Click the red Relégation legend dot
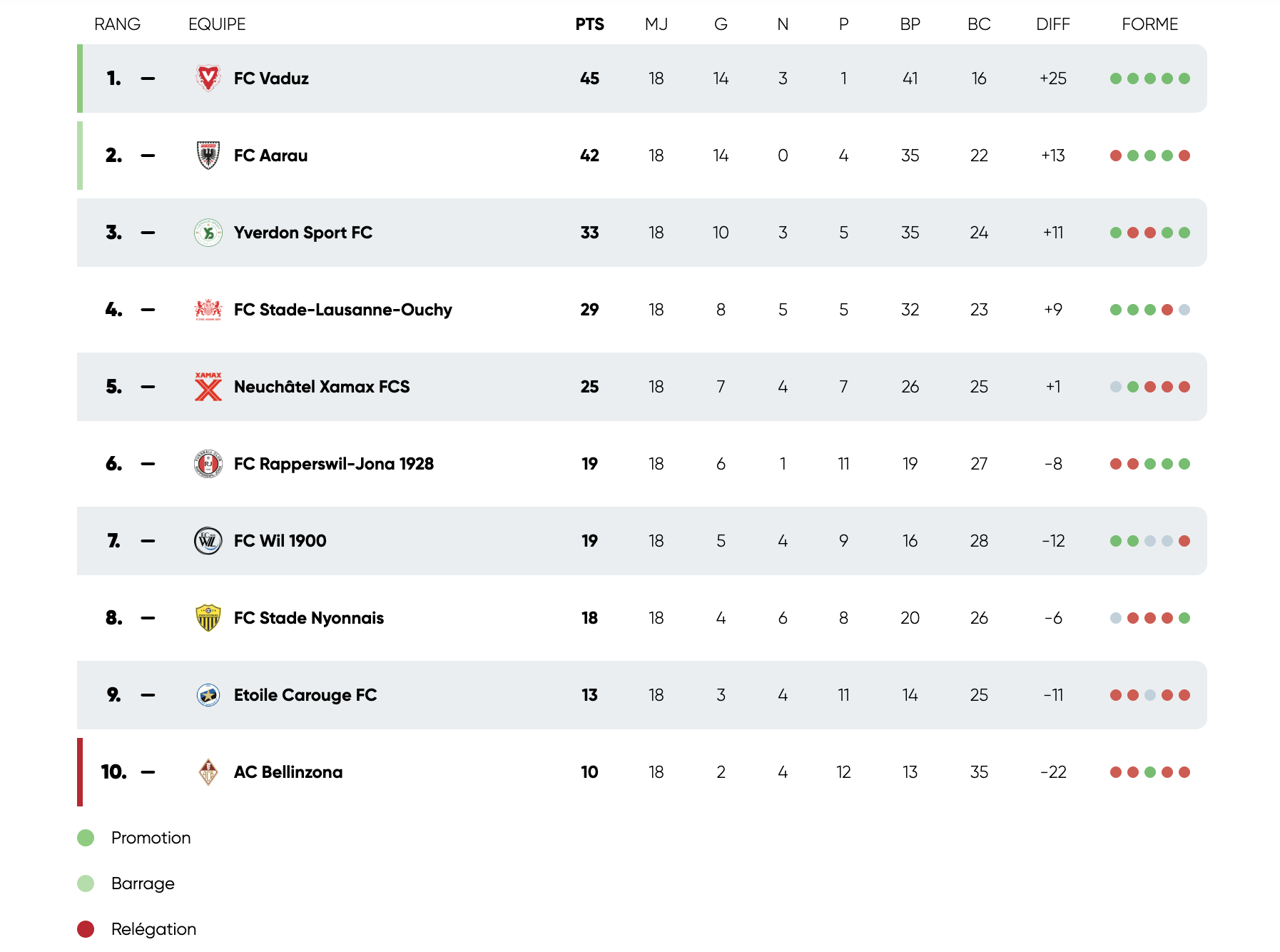1280x952 pixels. tap(86, 929)
